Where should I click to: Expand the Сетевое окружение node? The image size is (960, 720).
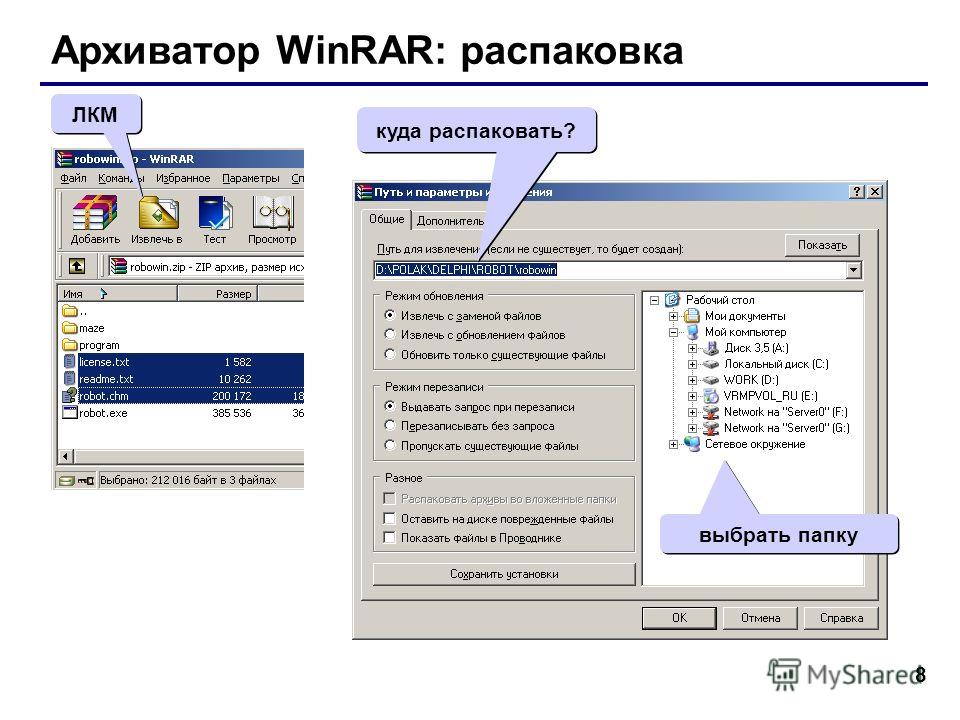tap(673, 444)
